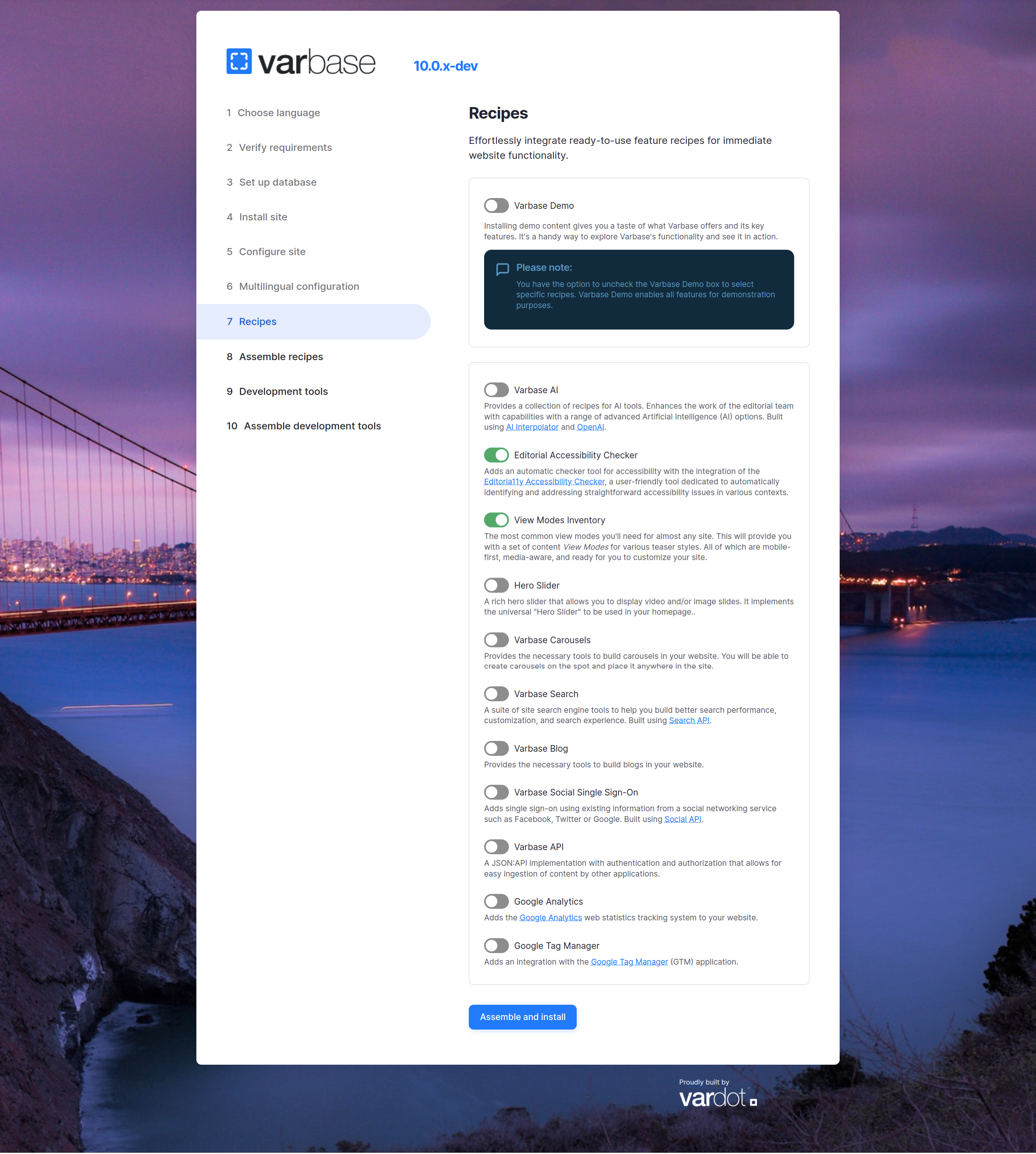The width and height of the screenshot is (1036, 1154).
Task: Click the Varbase logo icon
Action: [239, 61]
